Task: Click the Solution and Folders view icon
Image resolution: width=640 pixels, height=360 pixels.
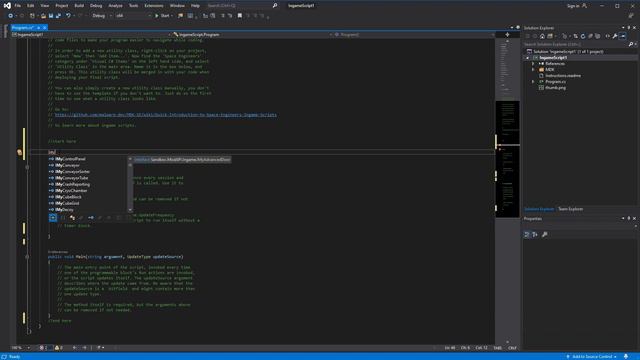Action: [550, 36]
